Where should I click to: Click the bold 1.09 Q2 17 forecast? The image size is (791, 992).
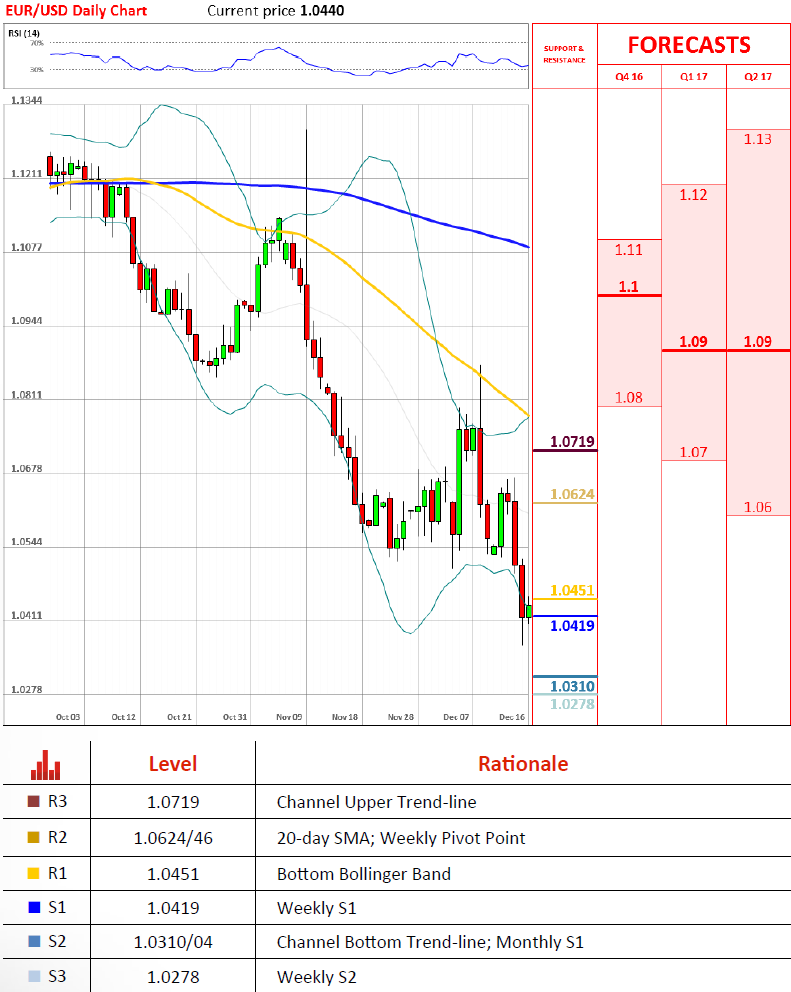[x=757, y=342]
